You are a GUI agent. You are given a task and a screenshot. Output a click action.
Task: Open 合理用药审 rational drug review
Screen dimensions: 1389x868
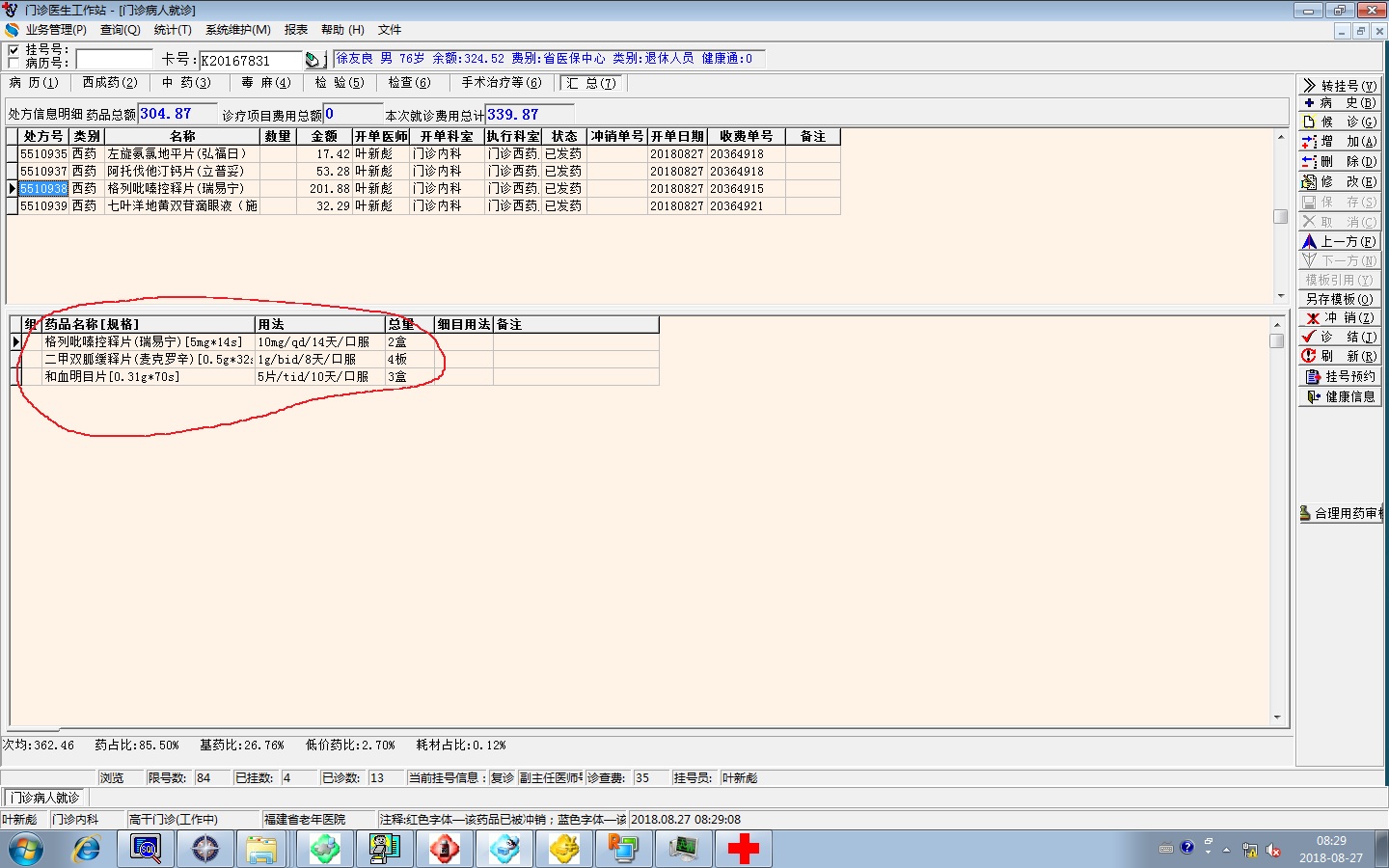pyautogui.click(x=1341, y=514)
